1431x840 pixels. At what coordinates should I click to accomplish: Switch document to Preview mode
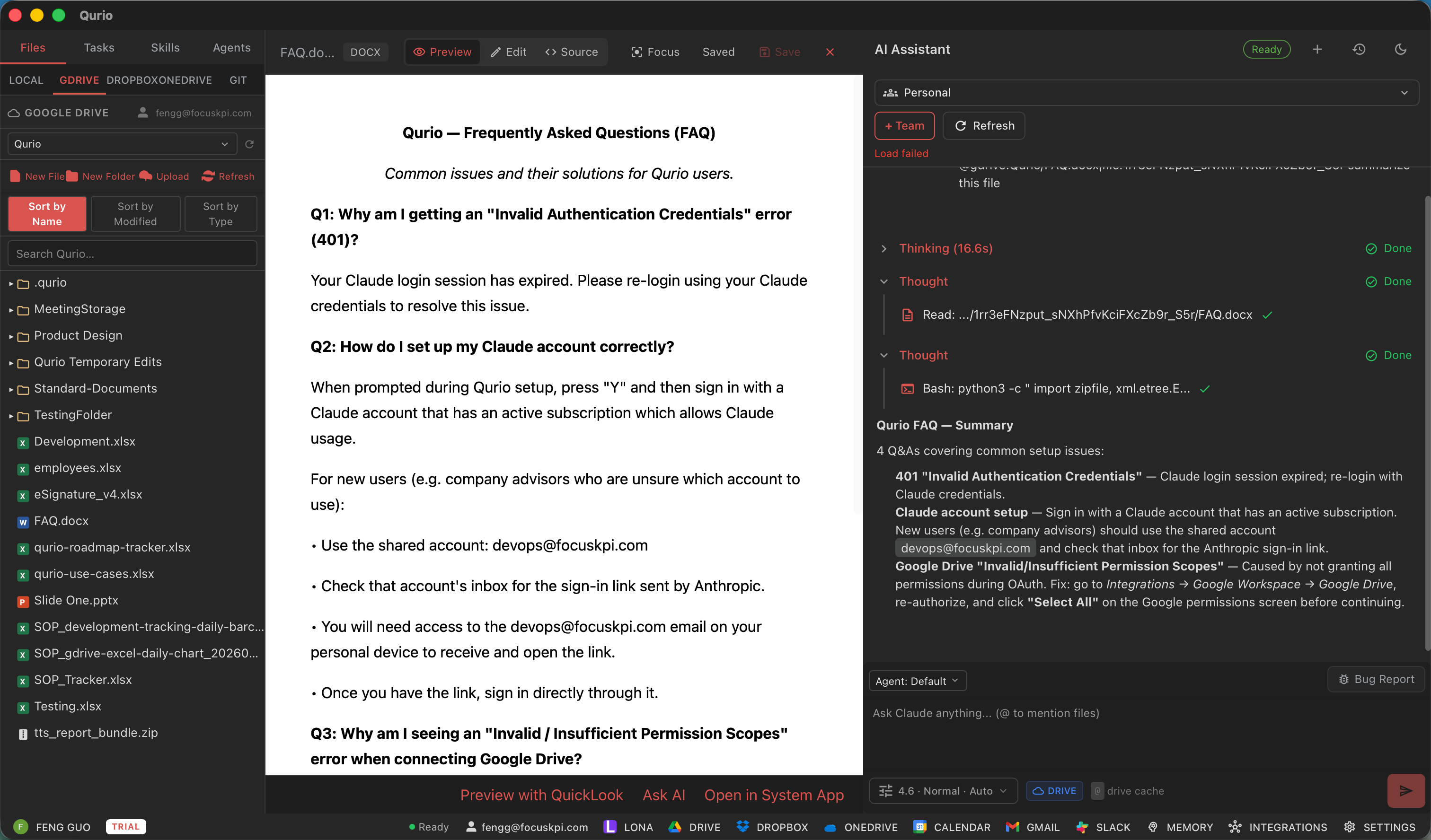tap(442, 52)
